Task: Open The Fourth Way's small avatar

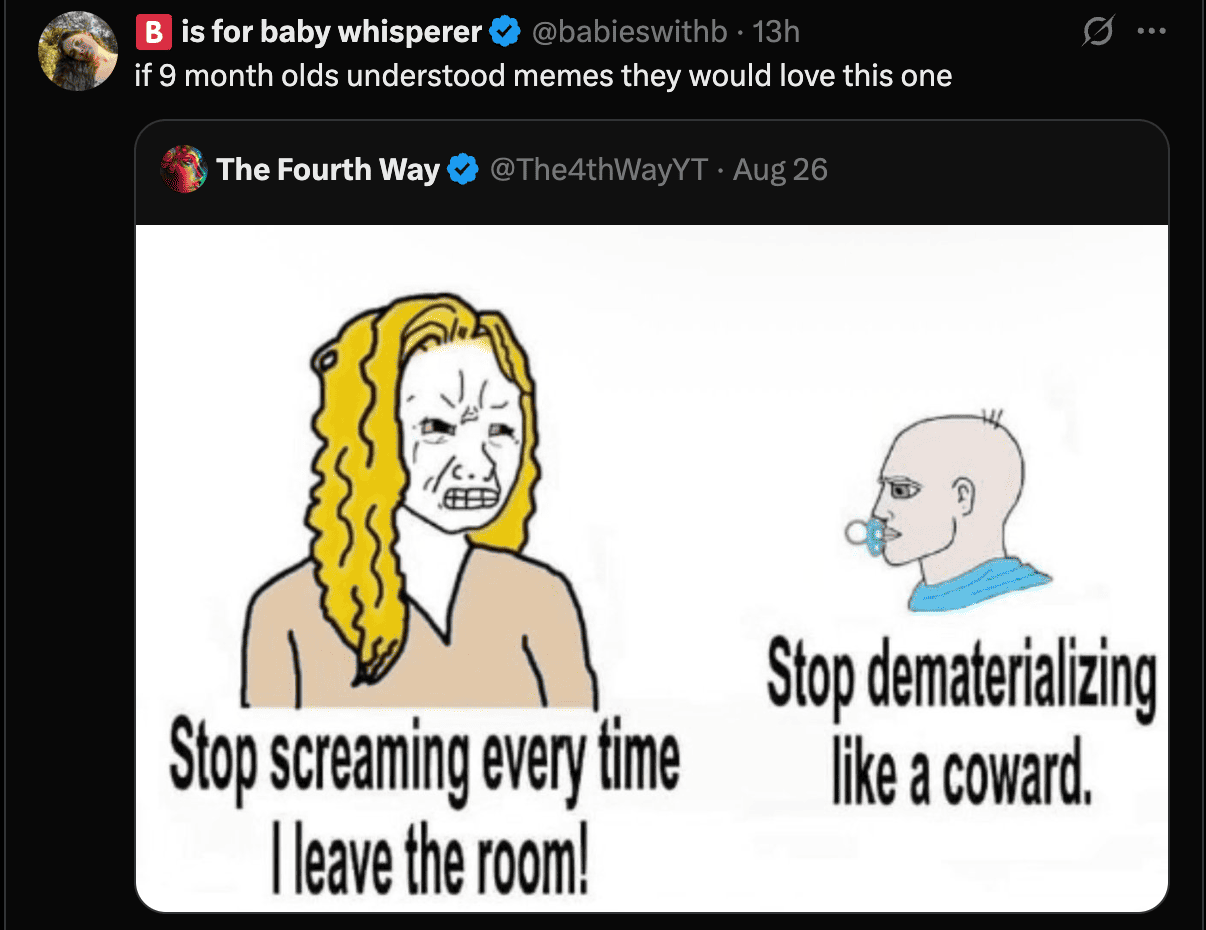Action: 183,169
